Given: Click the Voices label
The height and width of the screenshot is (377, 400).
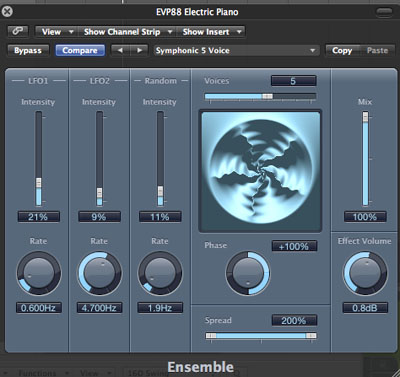Looking at the screenshot, I should (217, 81).
